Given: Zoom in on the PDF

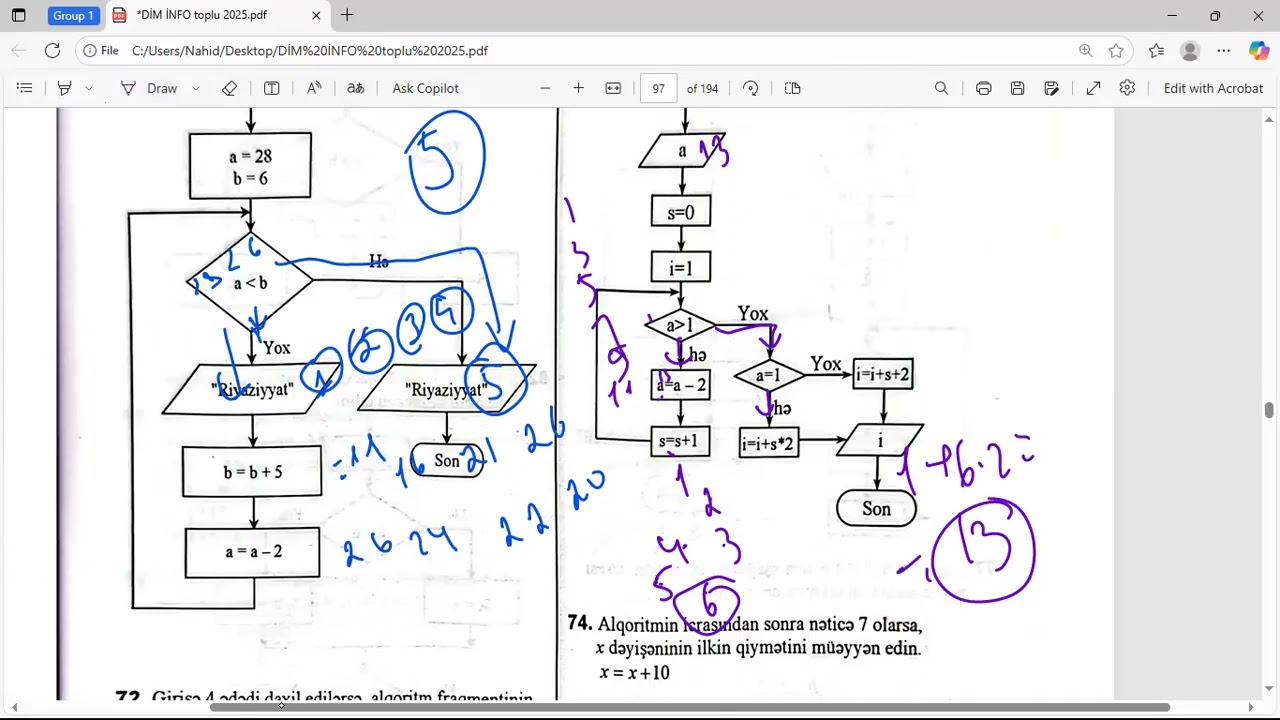Looking at the screenshot, I should pos(578,88).
